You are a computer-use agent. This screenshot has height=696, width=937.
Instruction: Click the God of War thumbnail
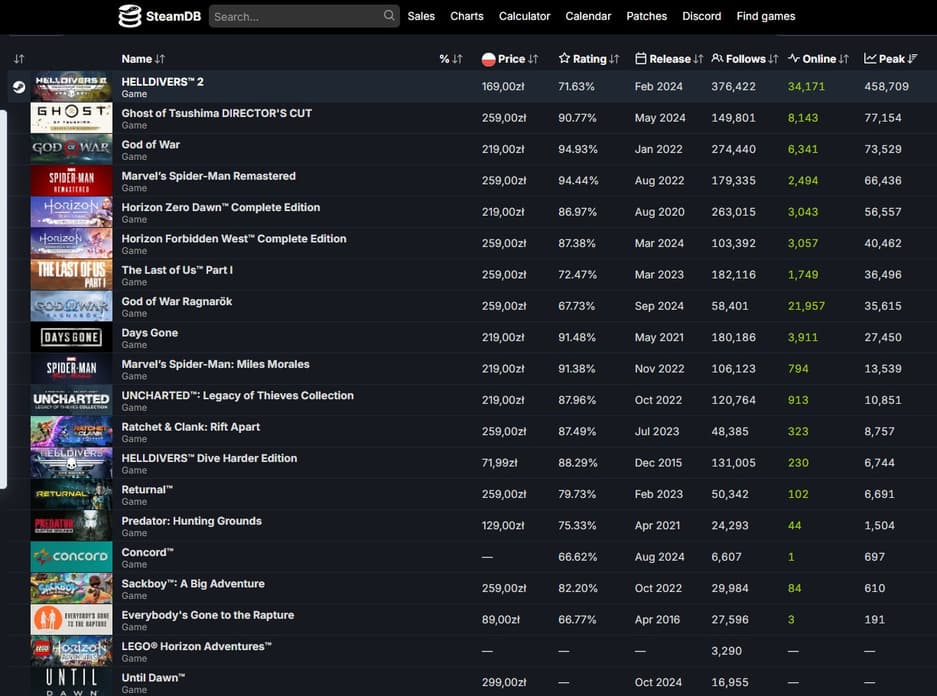(71, 150)
